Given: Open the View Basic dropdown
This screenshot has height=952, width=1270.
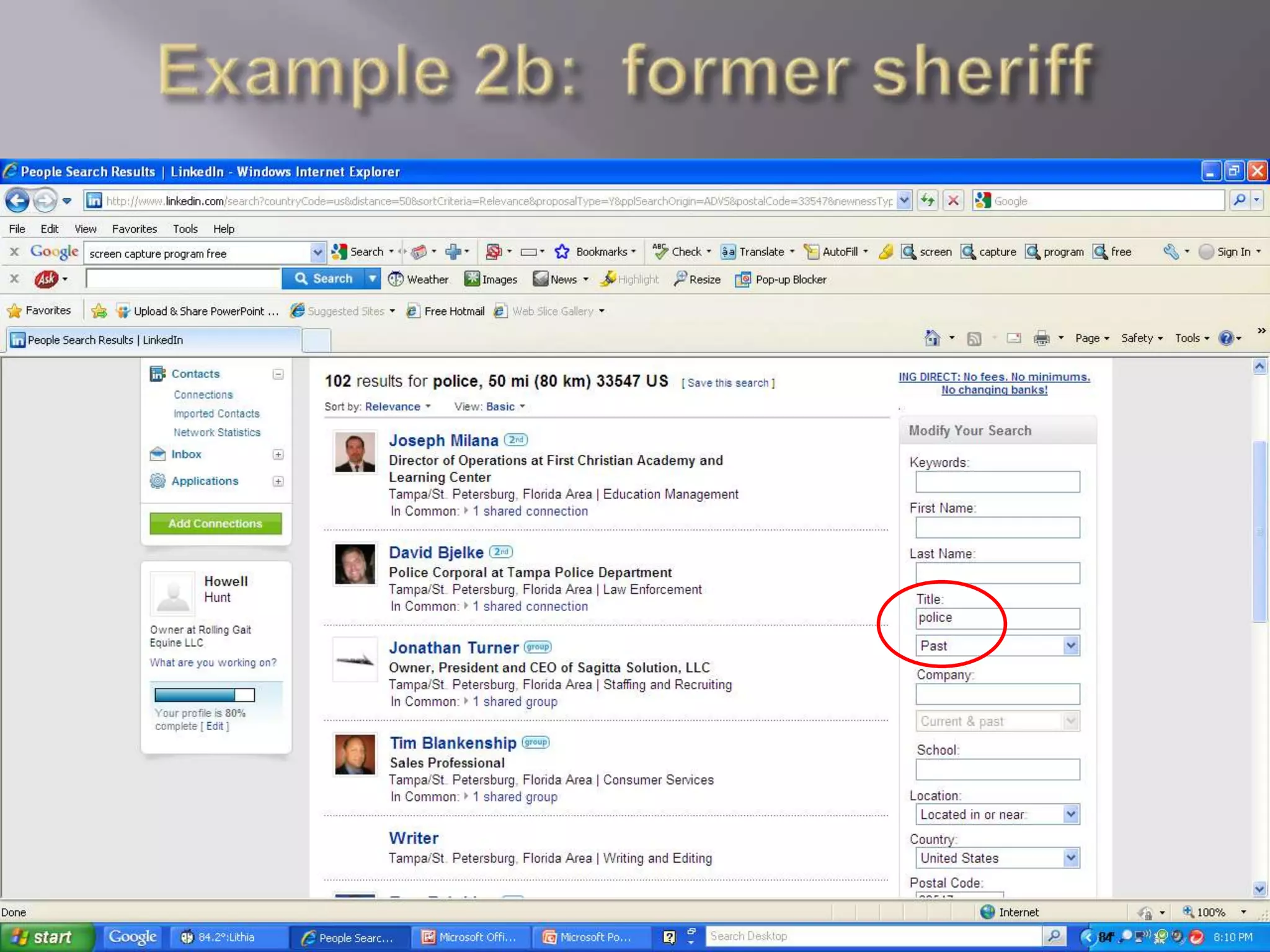Looking at the screenshot, I should click(x=505, y=407).
